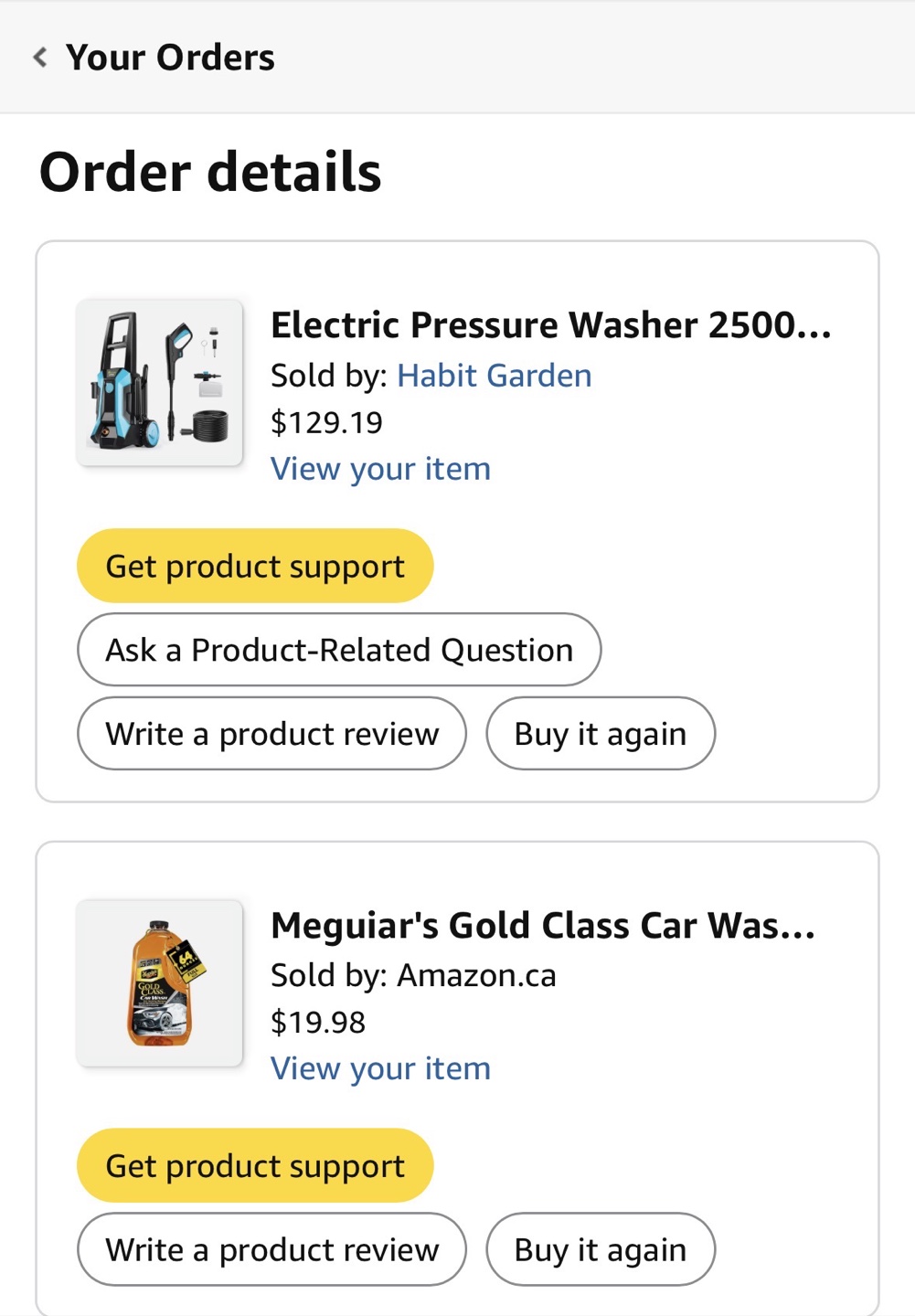
Task: Tap the back chevron beside Your Orders
Action: 40,58
